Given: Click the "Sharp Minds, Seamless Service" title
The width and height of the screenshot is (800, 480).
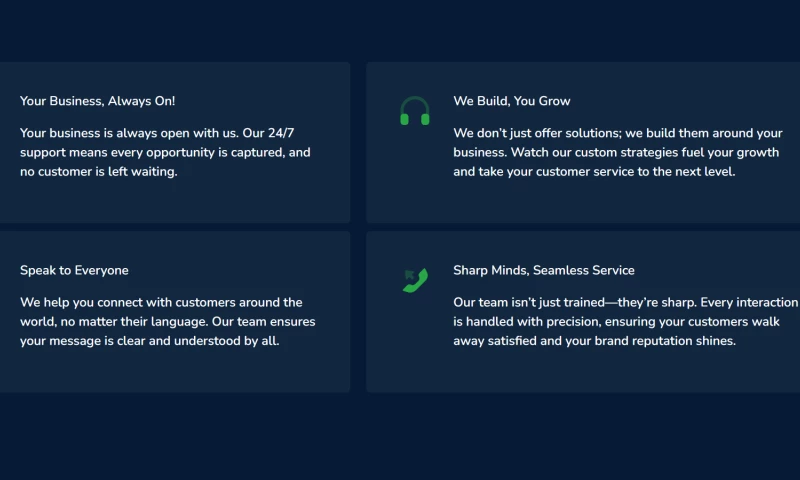Looking at the screenshot, I should 544,270.
